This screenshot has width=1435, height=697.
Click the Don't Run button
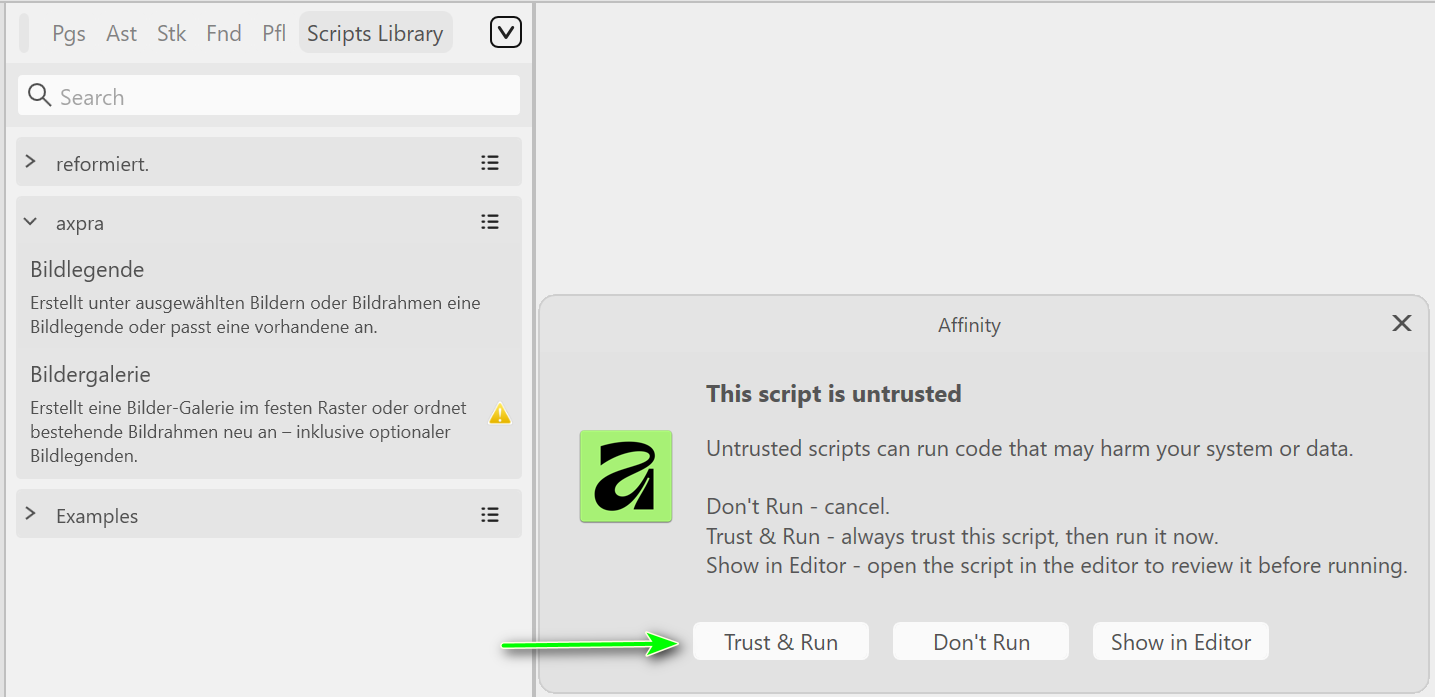pos(981,642)
